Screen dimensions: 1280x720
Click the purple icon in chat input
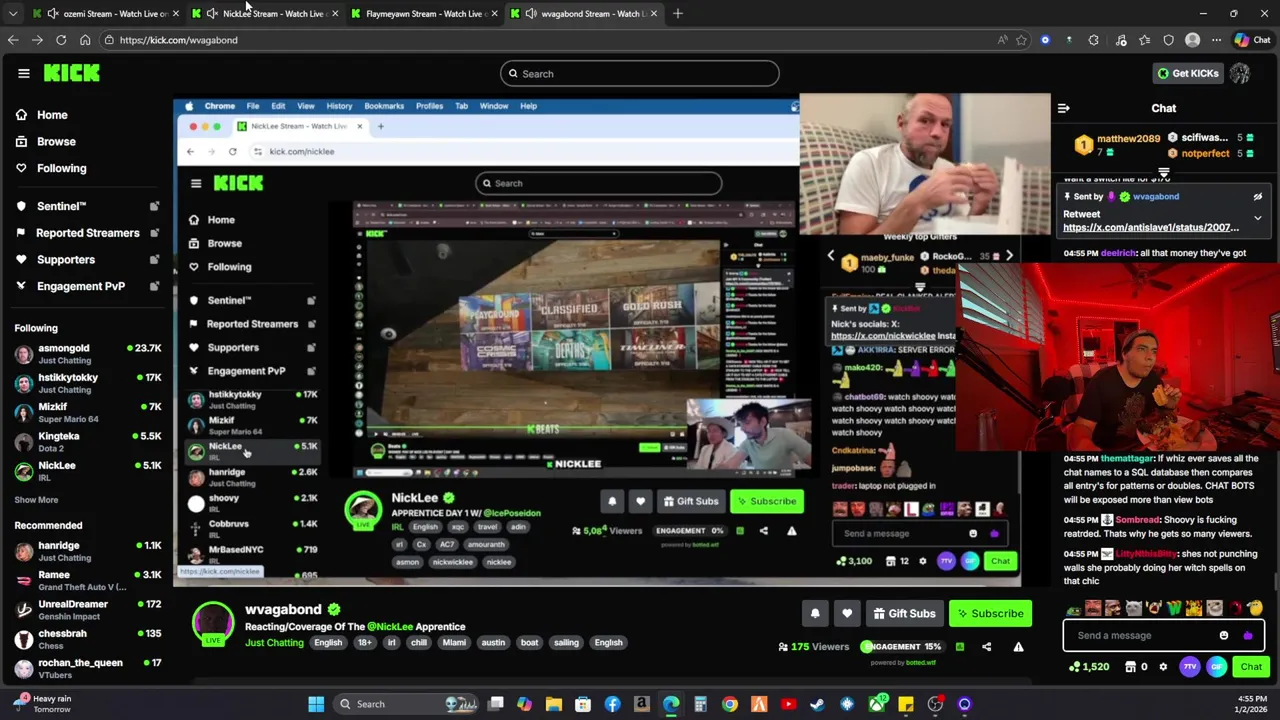pyautogui.click(x=1247, y=635)
